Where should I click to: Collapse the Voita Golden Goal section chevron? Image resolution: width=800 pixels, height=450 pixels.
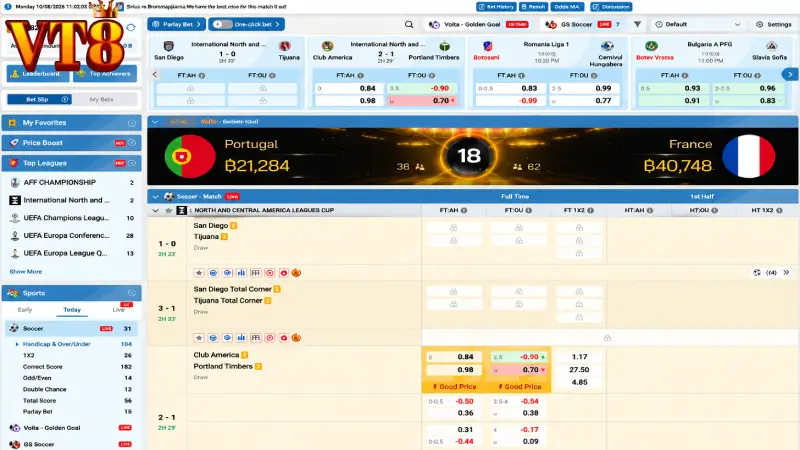click(x=155, y=122)
